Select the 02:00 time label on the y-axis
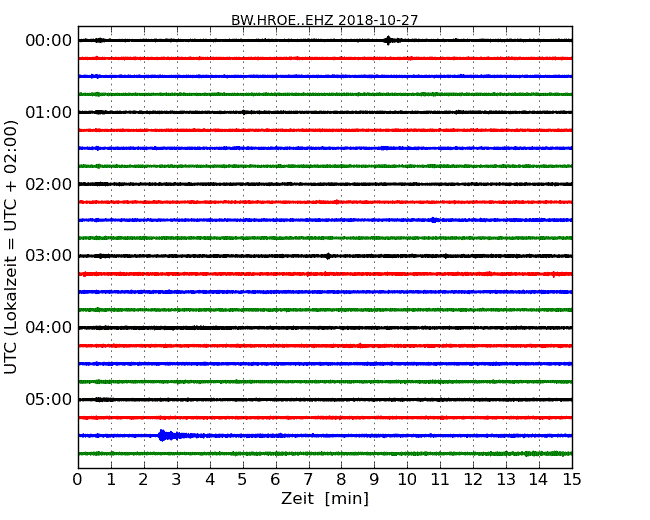 tap(49, 184)
